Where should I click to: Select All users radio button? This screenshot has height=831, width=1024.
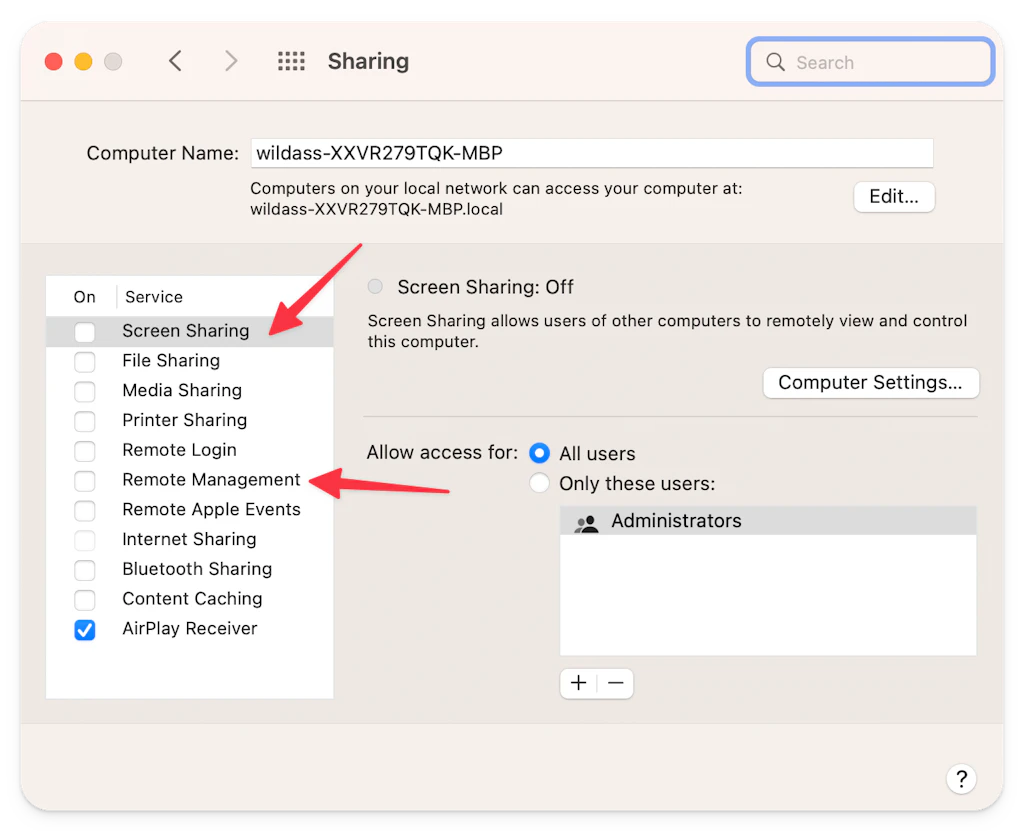(x=539, y=453)
